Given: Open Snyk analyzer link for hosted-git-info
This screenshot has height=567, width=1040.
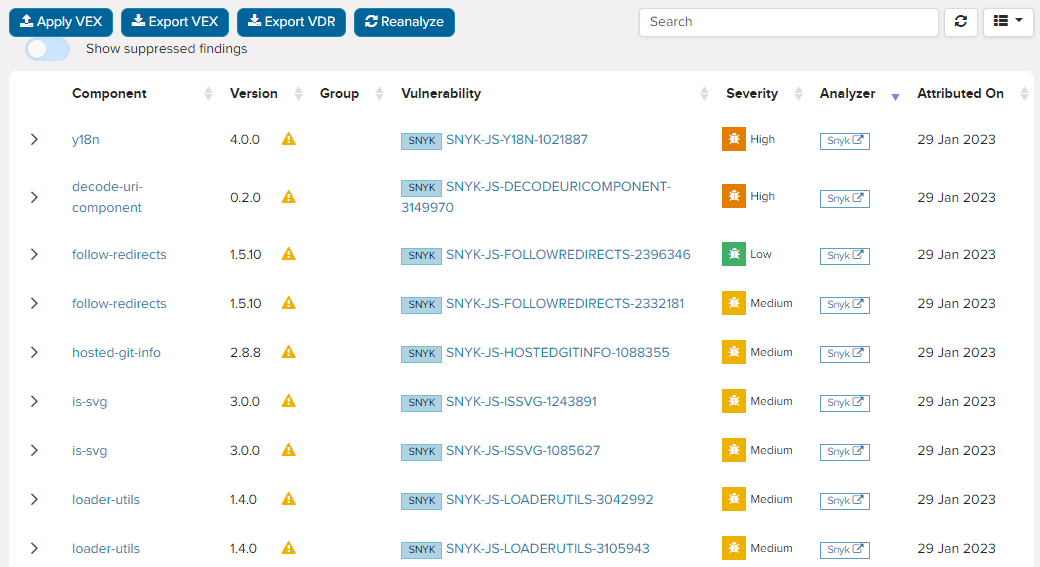Looking at the screenshot, I should click(x=845, y=353).
